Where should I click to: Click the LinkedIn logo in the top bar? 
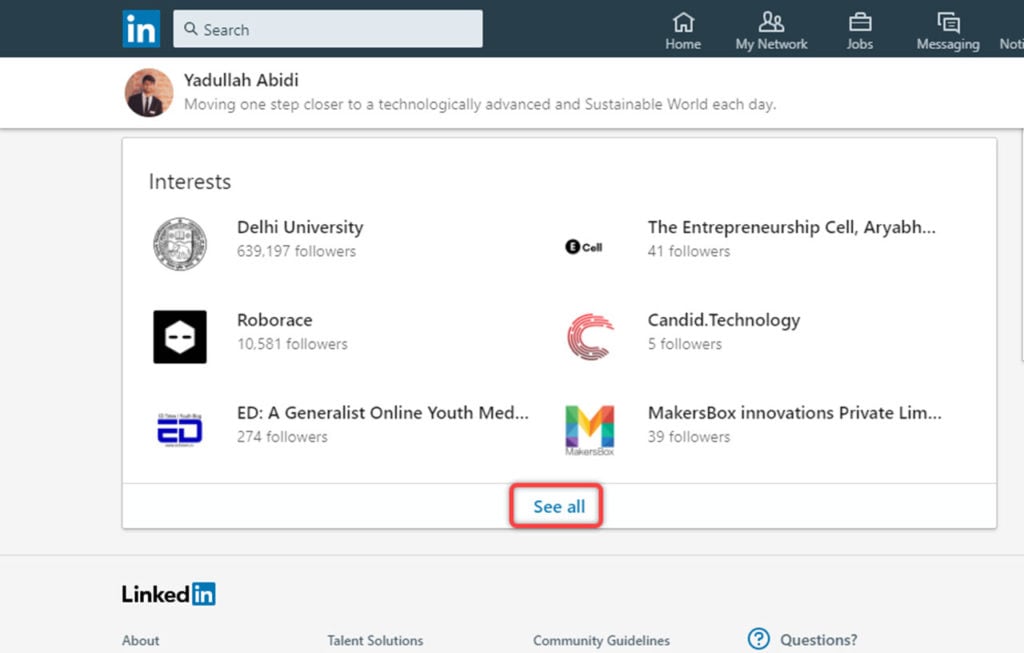pyautogui.click(x=141, y=29)
